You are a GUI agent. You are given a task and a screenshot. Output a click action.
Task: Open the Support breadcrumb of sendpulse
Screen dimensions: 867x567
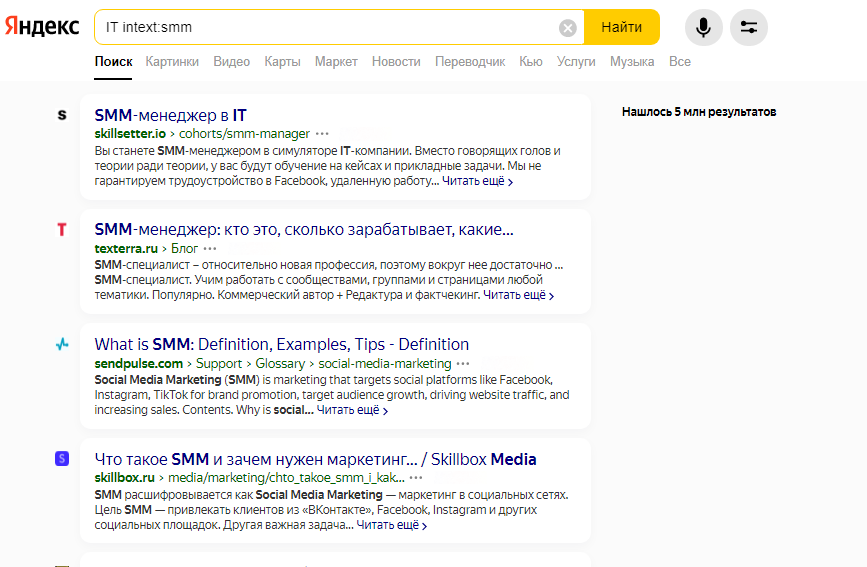tap(219, 363)
